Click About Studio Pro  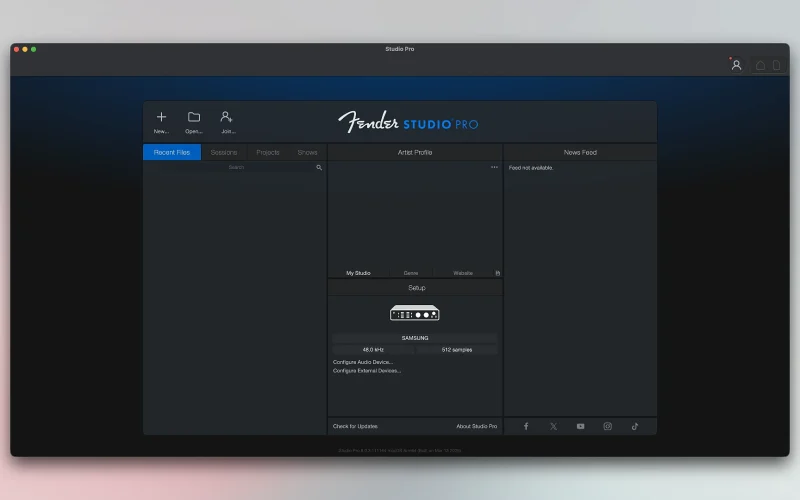pos(477,426)
